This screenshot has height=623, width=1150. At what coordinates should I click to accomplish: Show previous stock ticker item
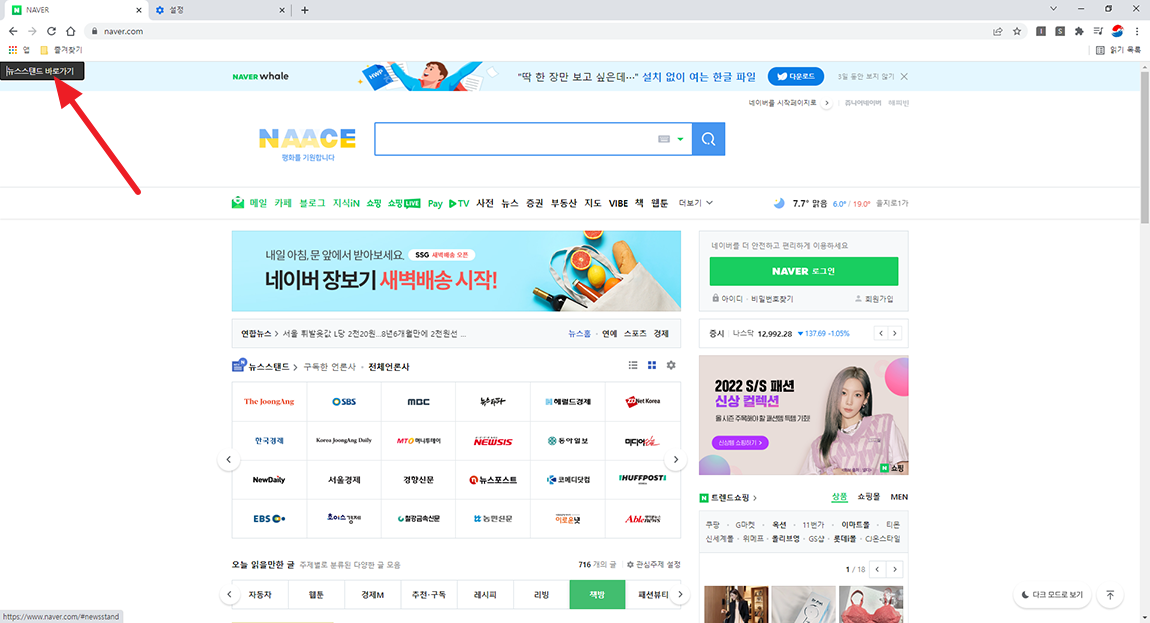pos(881,333)
